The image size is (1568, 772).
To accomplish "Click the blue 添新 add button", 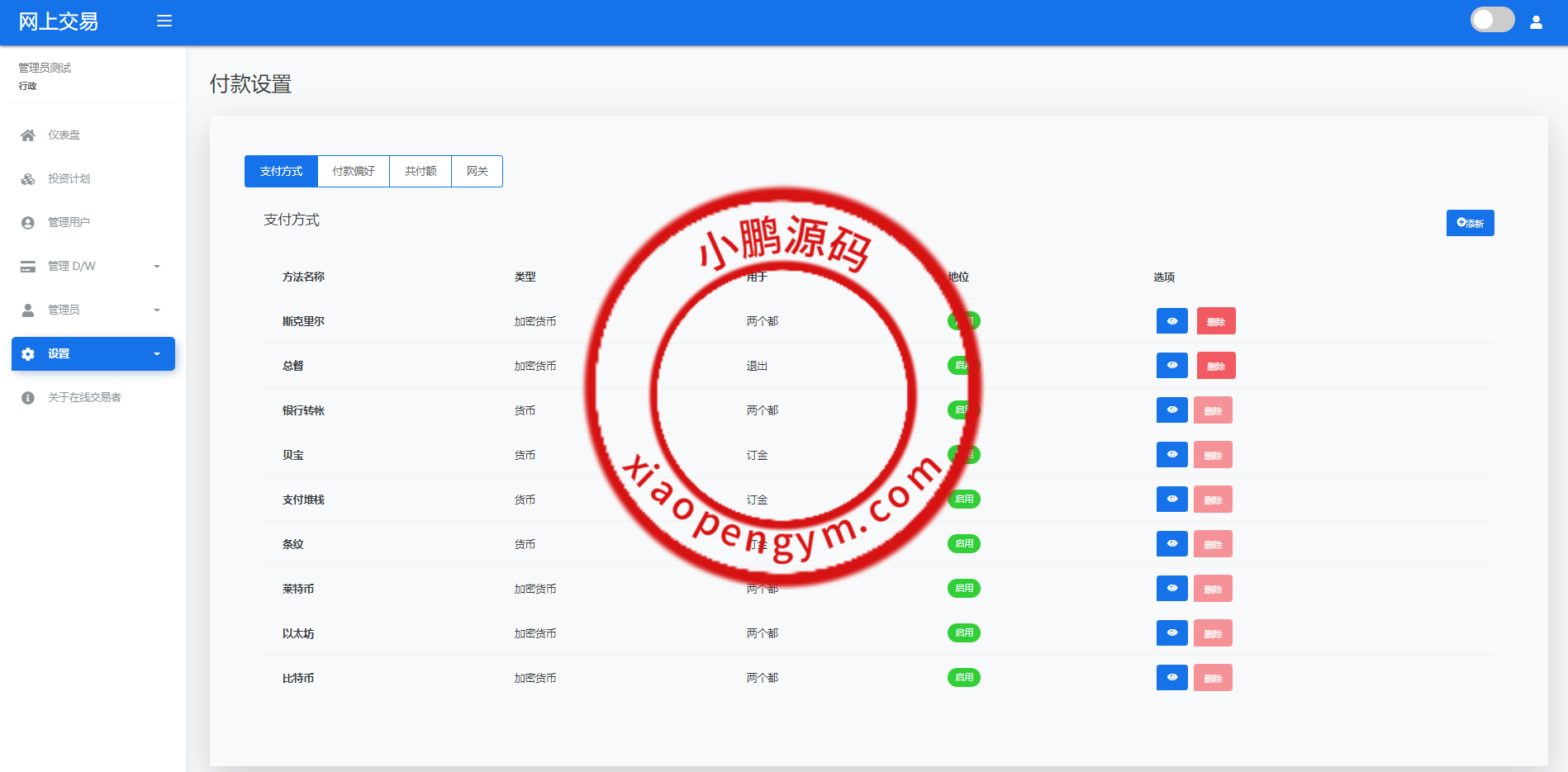I will tap(1470, 223).
